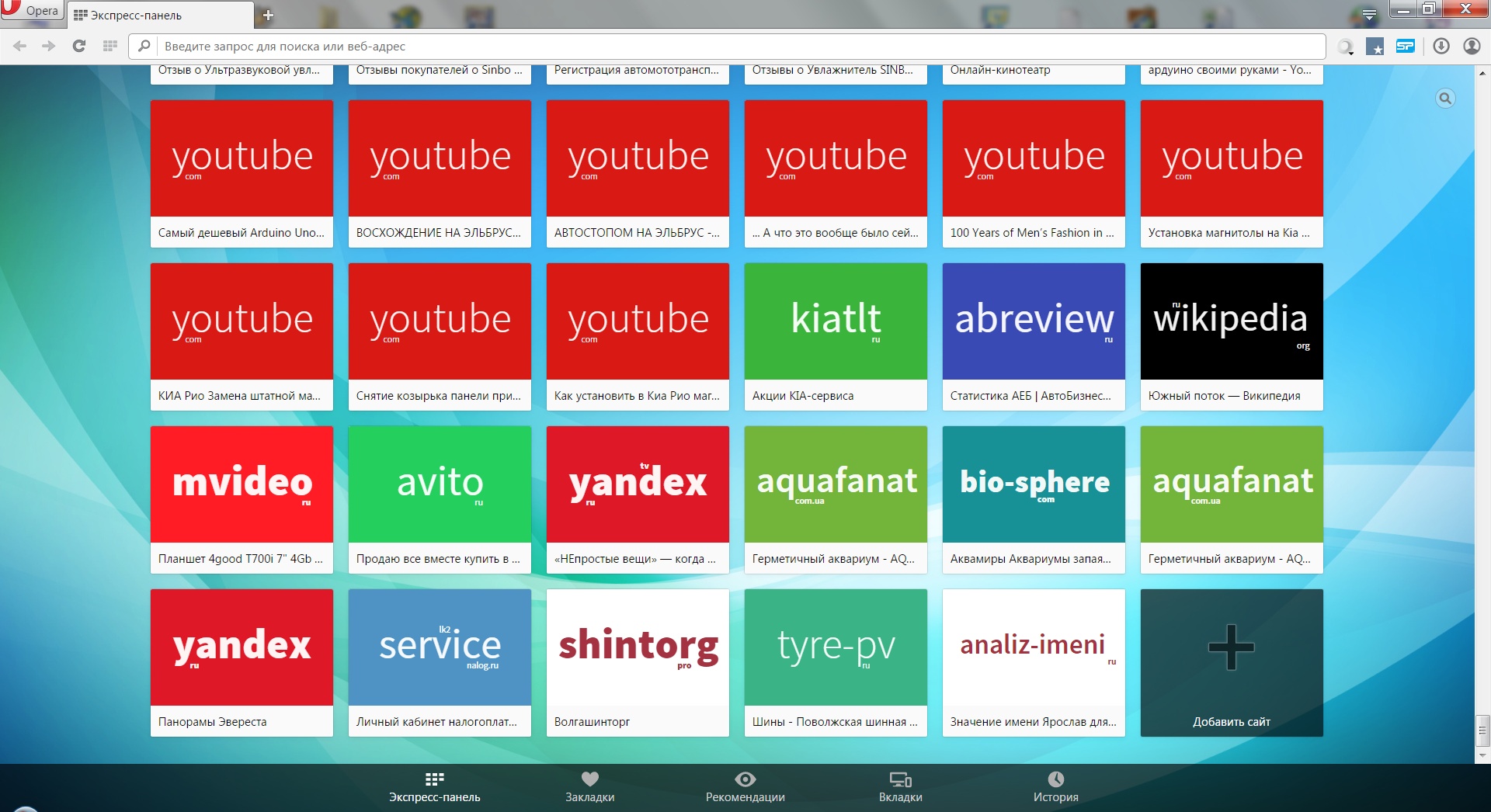Click the search or web address field
1491x812 pixels.
click(738, 47)
